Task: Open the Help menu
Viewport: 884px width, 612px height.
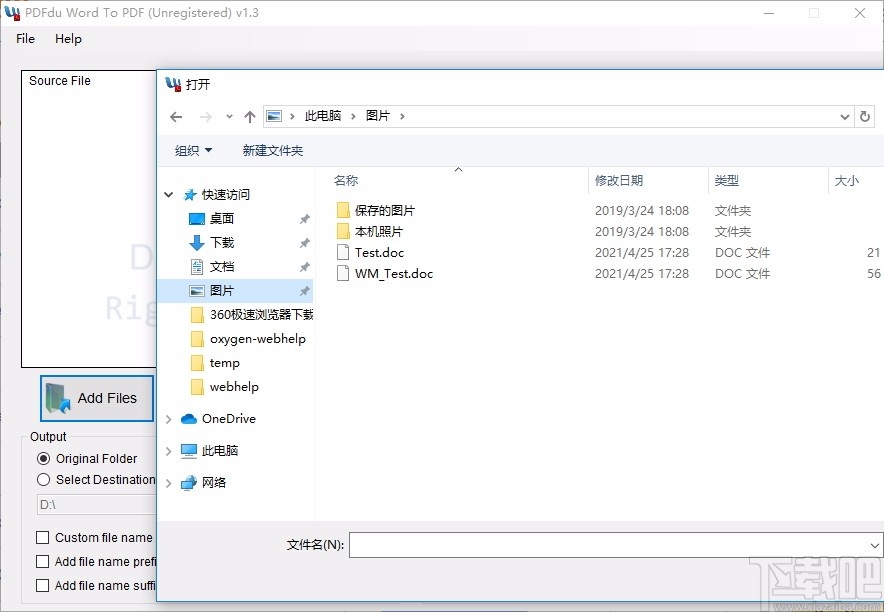Action: coord(68,39)
